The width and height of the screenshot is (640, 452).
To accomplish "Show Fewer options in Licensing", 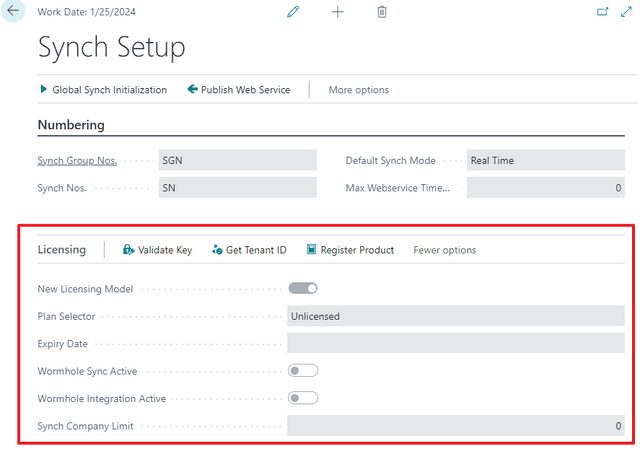I will point(444,250).
